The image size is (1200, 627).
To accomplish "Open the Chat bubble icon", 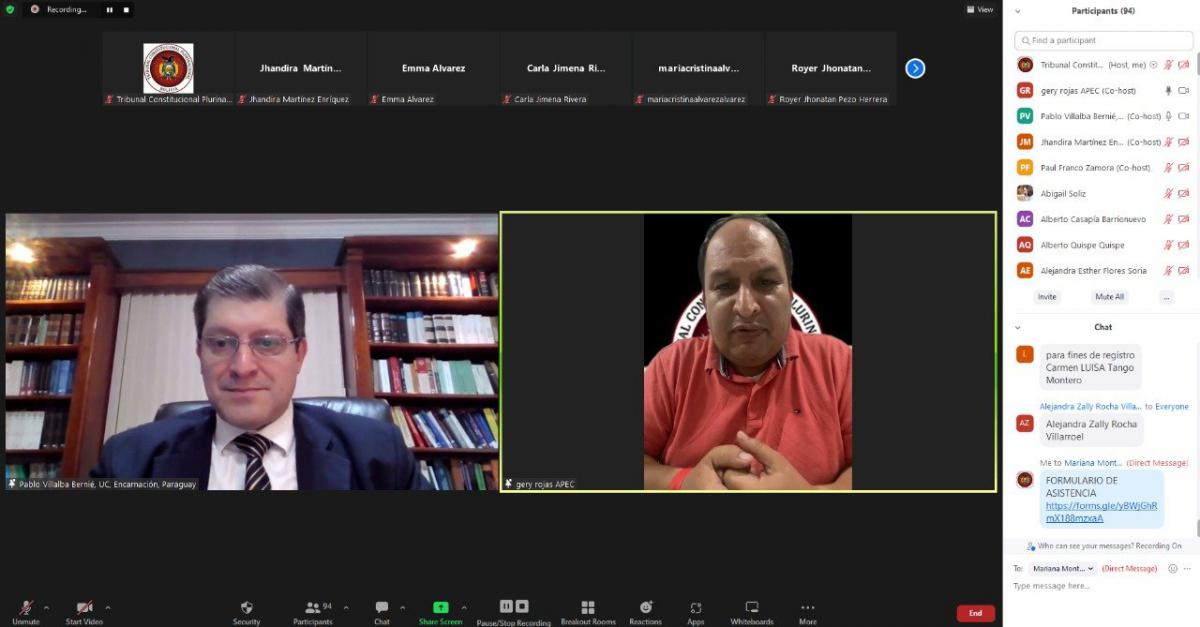I will tap(382, 608).
